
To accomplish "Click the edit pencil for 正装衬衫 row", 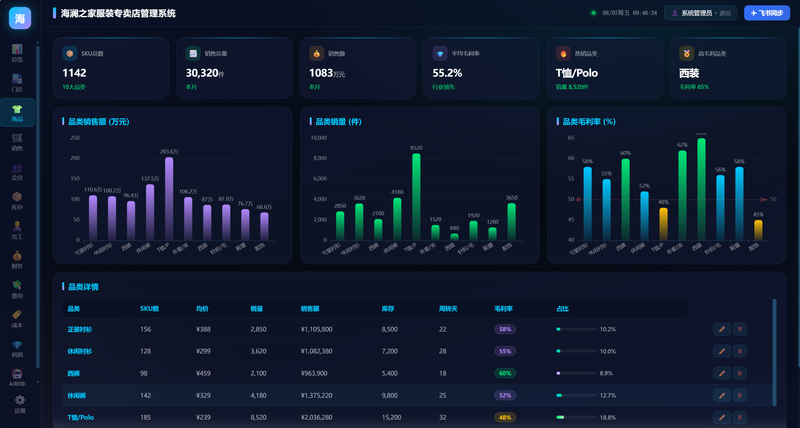I will 721,329.
